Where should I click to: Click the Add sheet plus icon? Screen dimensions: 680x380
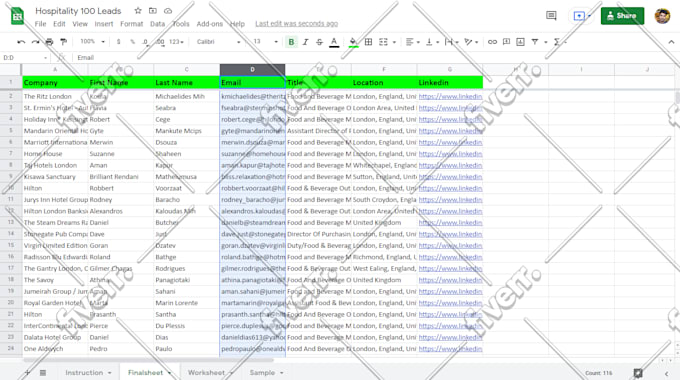(x=27, y=373)
